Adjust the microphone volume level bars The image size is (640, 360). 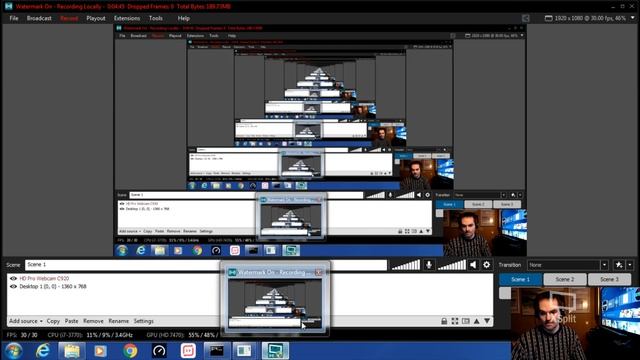coord(406,265)
